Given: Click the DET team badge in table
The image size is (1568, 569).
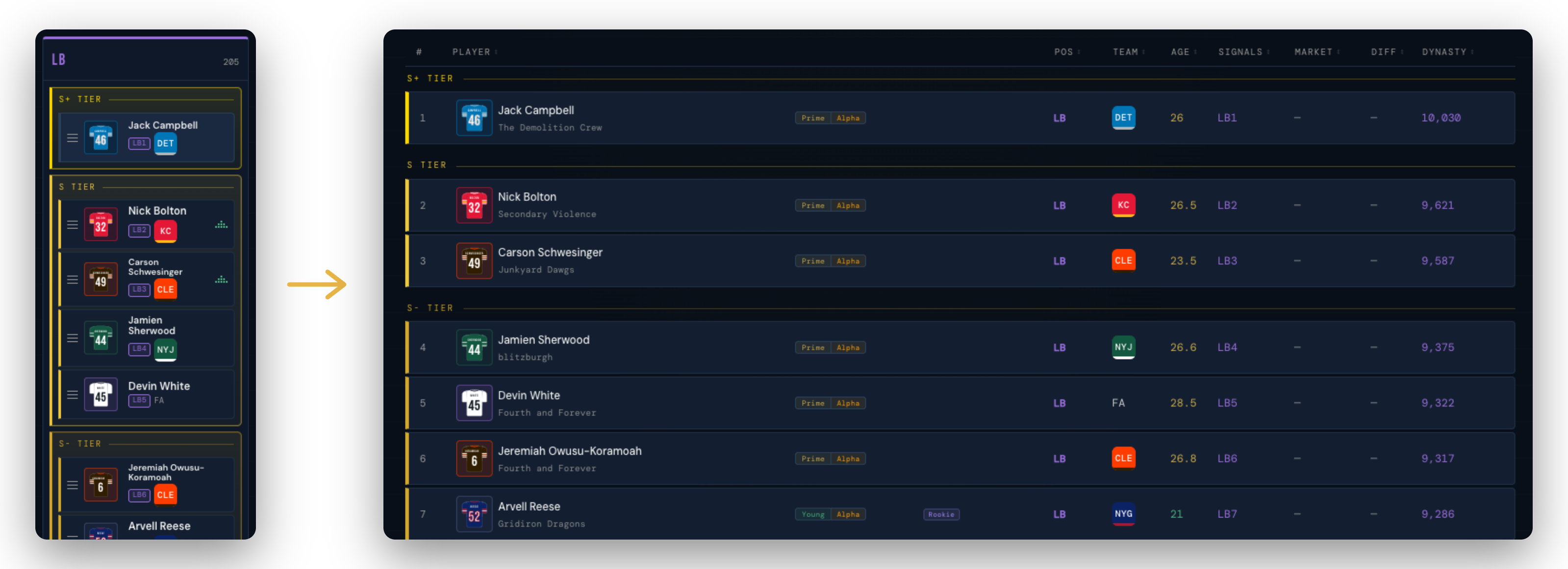Looking at the screenshot, I should coord(1123,118).
